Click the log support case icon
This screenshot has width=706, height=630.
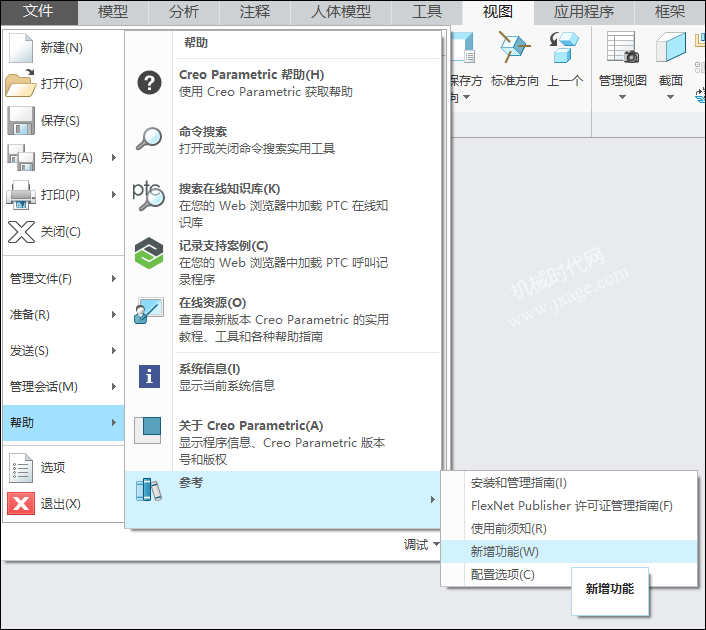(149, 253)
